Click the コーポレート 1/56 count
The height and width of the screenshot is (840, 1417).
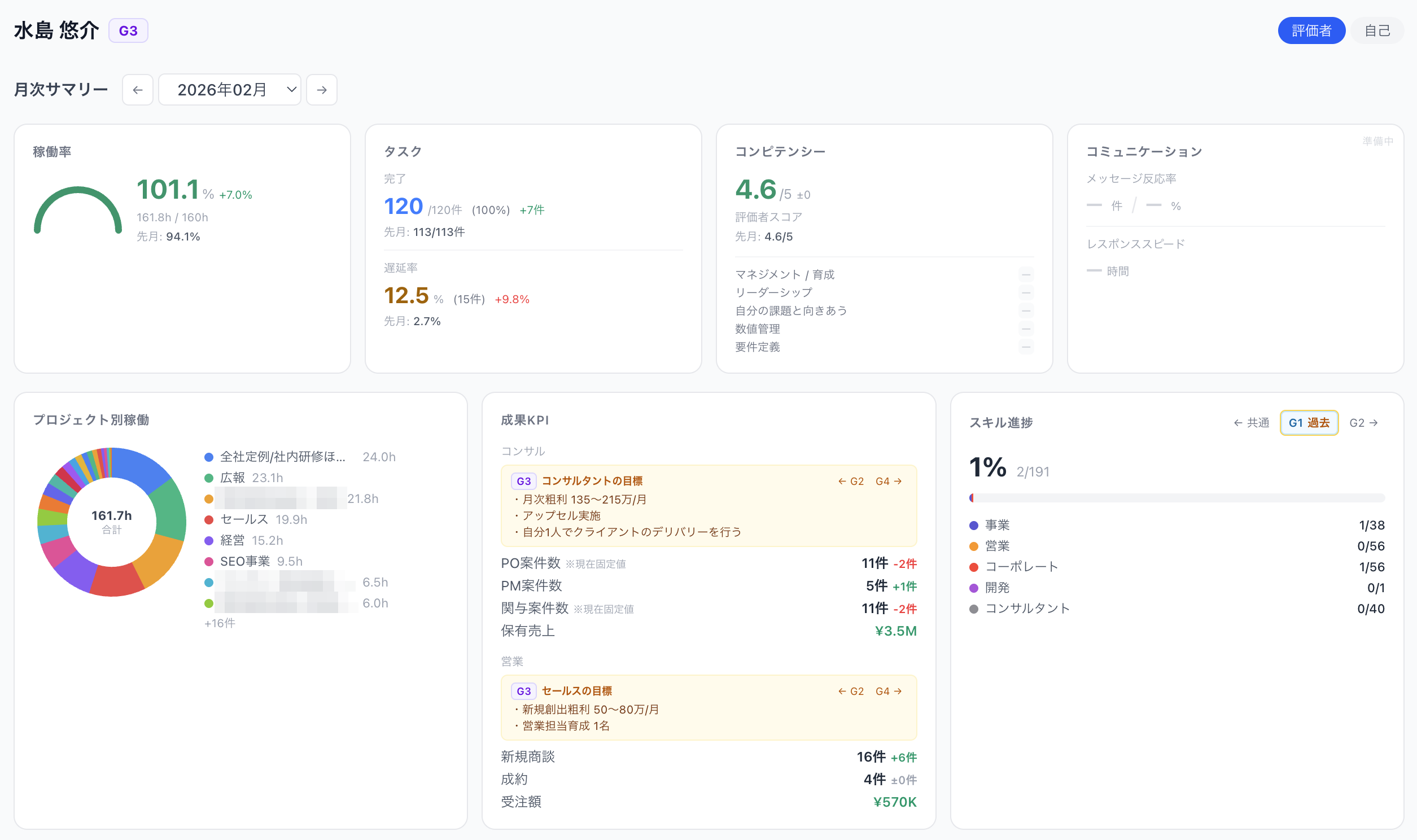(x=1372, y=567)
